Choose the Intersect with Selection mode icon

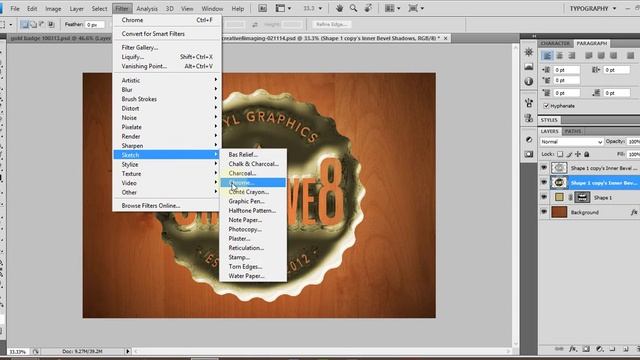(51, 24)
